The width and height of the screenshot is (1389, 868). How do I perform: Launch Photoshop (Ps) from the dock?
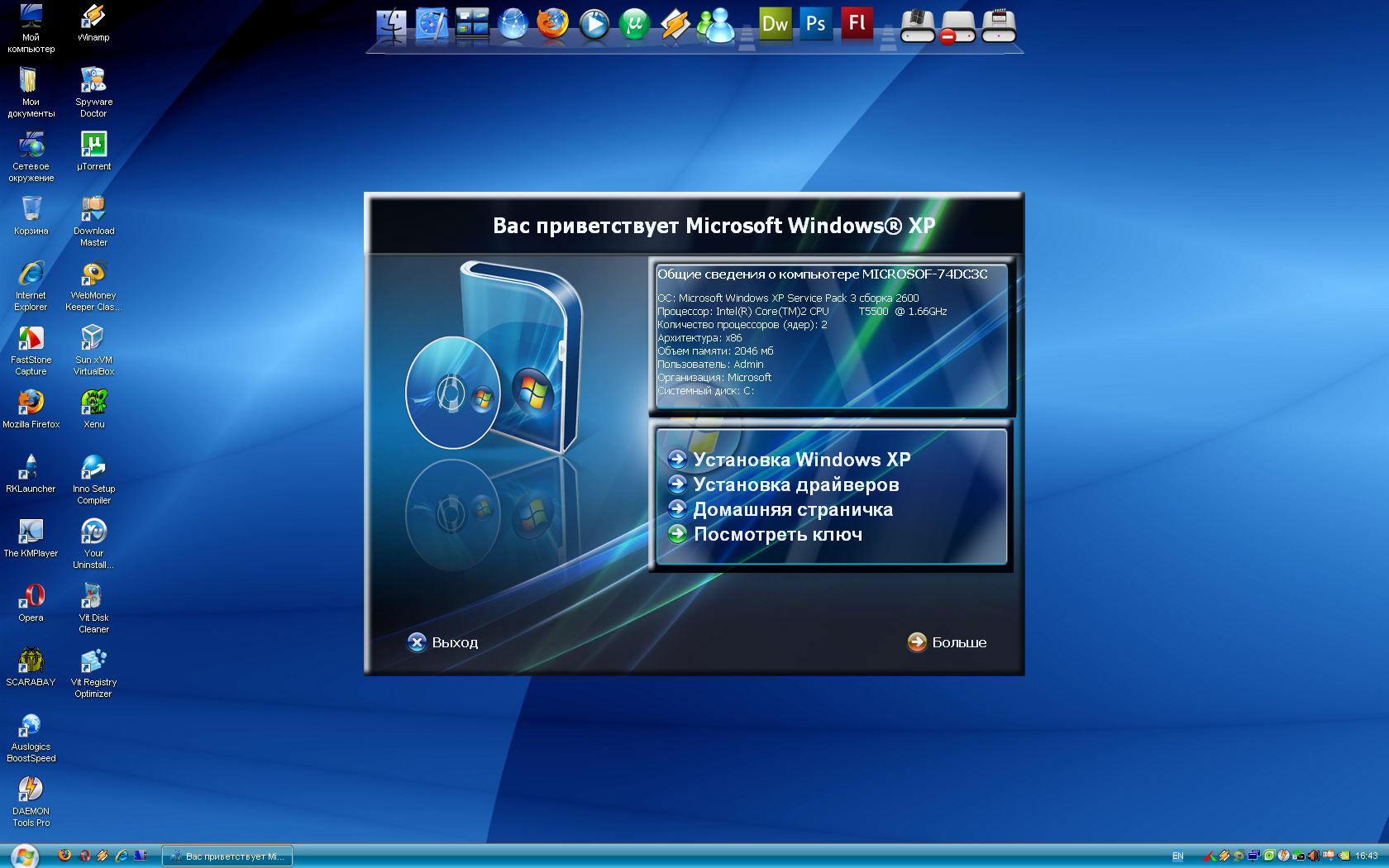(x=816, y=23)
